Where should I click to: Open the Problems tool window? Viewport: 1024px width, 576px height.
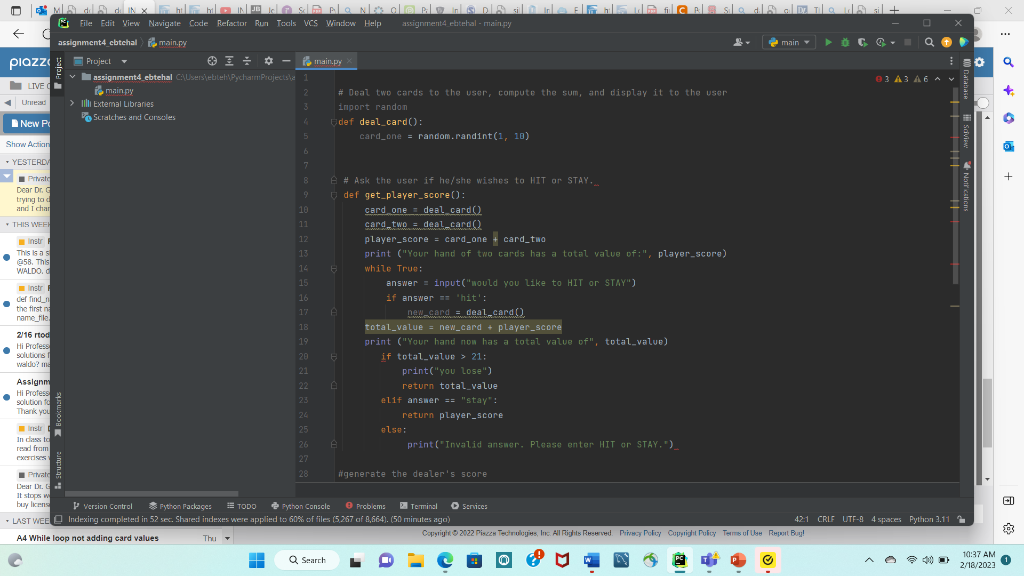coord(365,506)
